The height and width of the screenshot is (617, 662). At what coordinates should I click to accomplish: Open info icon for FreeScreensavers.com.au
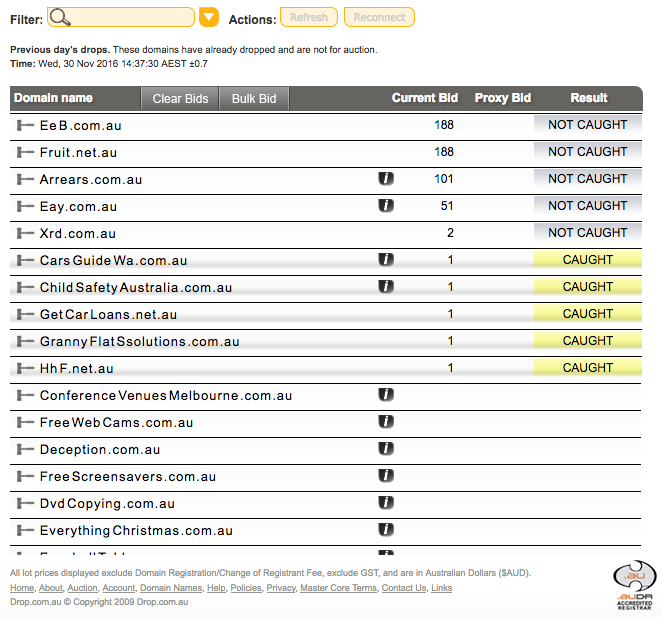tap(386, 476)
